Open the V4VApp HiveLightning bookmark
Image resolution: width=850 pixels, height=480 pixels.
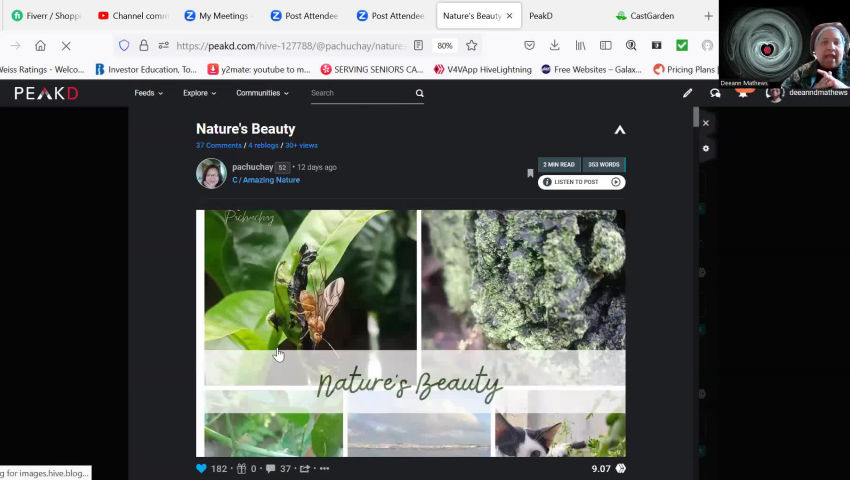coord(482,69)
